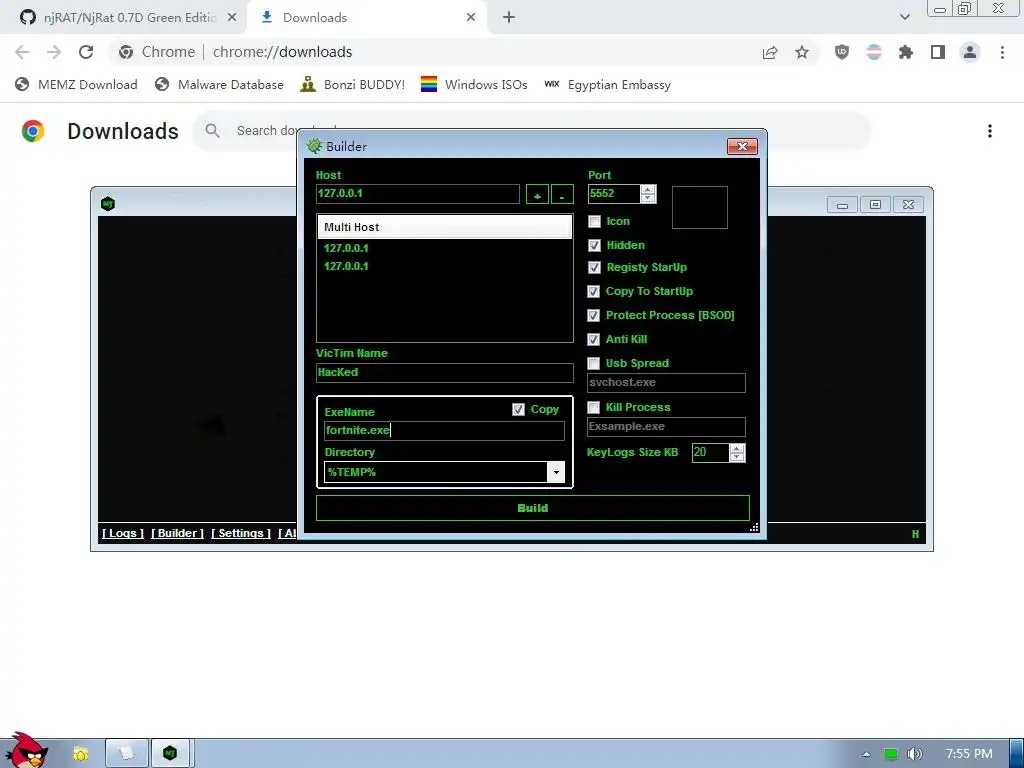Click the Build button
The height and width of the screenshot is (768, 1024).
[533, 508]
